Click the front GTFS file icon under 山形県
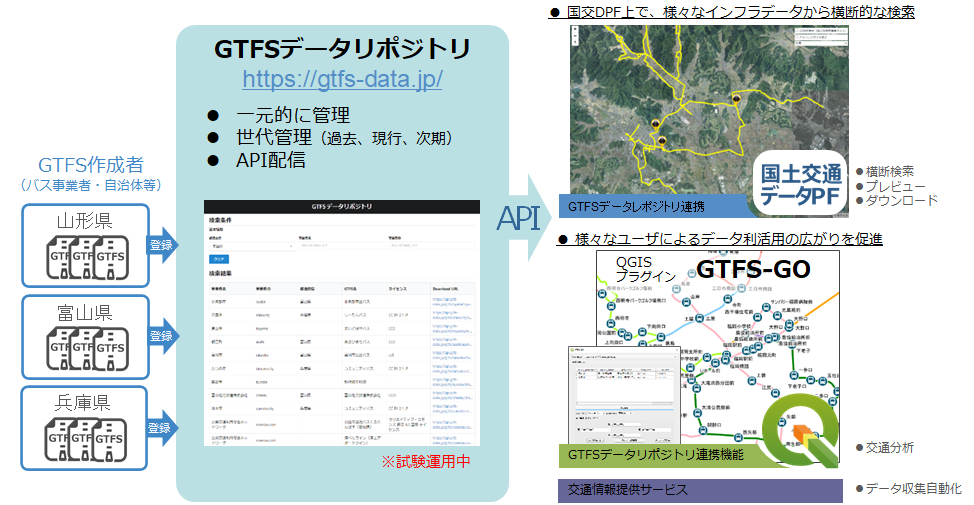 111,257
